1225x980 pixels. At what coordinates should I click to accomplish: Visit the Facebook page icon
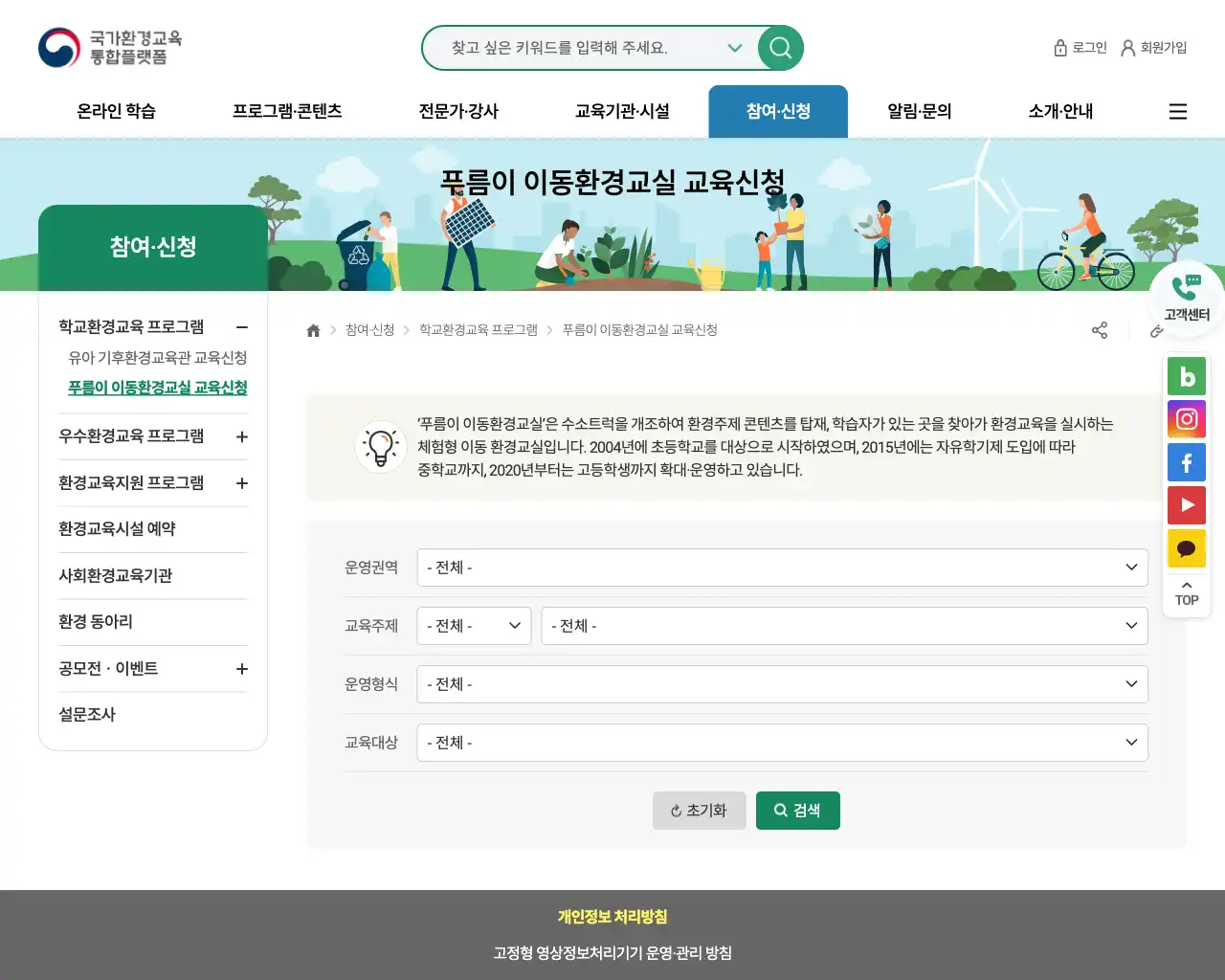pos(1187,462)
